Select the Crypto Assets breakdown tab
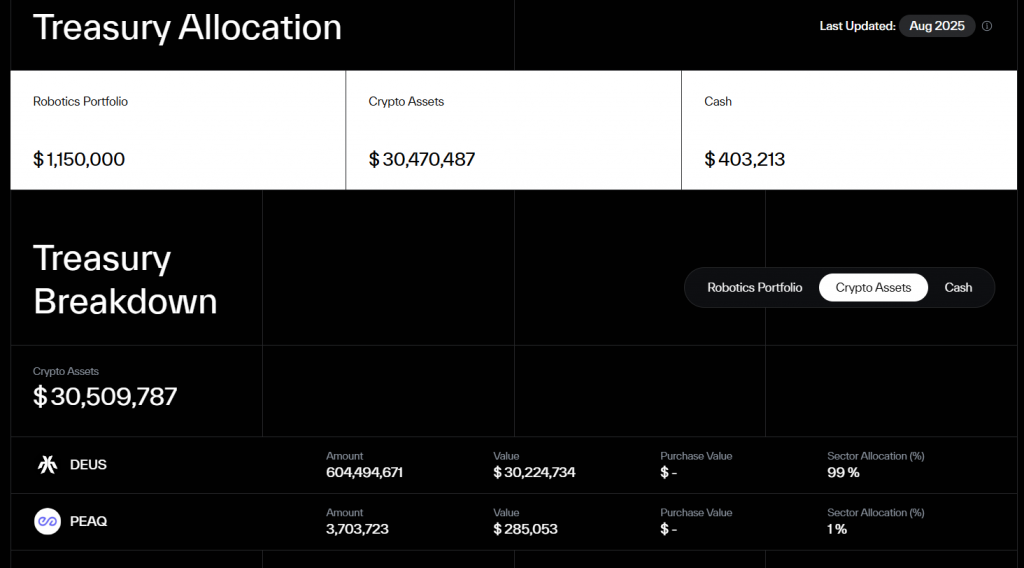1024x568 pixels. [873, 287]
